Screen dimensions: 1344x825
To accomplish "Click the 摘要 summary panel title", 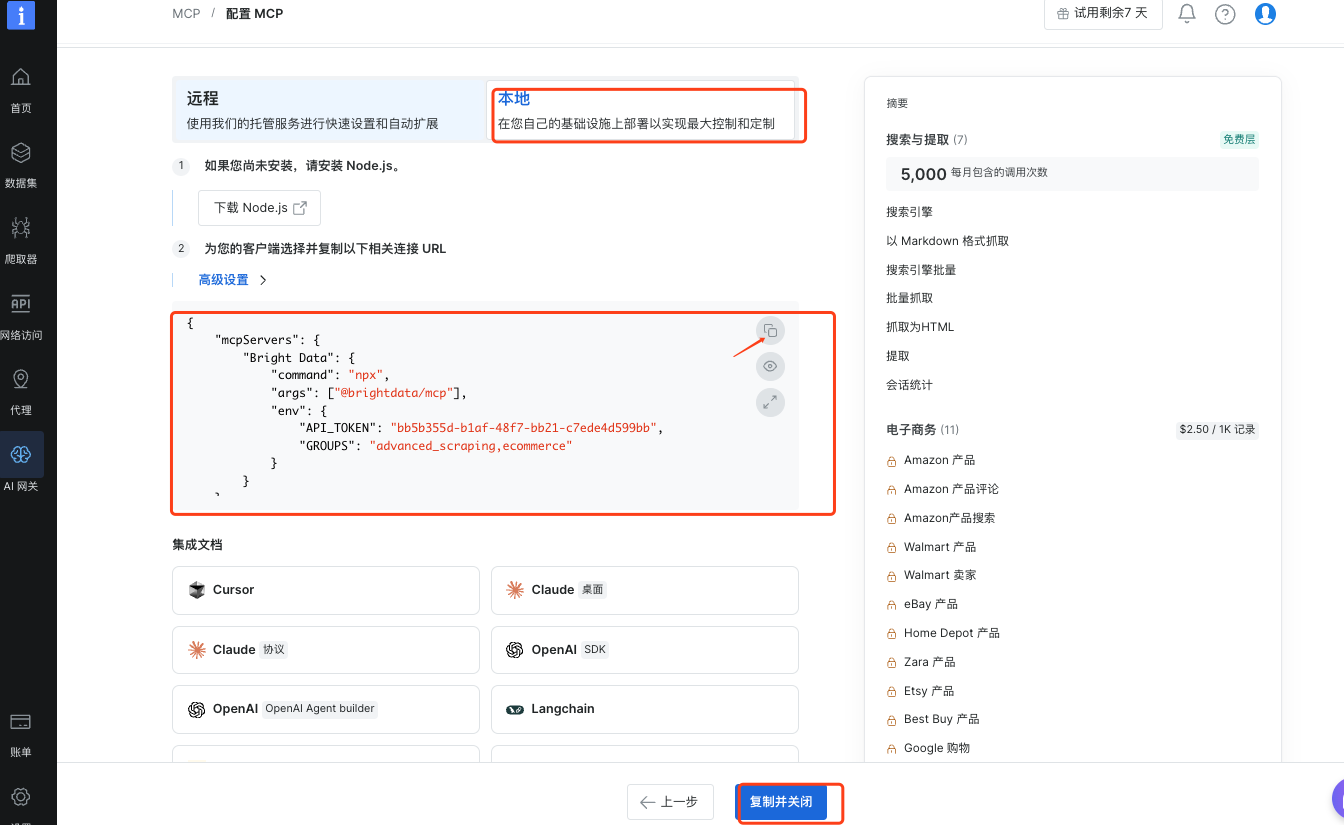I will 897,103.
